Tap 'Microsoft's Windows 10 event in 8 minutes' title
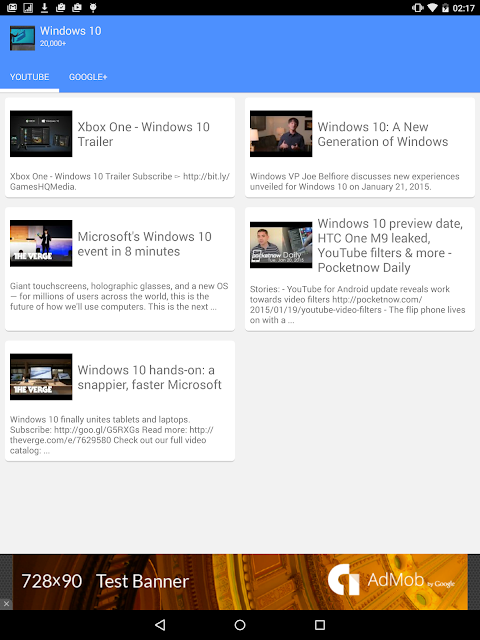This screenshot has width=480, height=640. [x=144, y=244]
